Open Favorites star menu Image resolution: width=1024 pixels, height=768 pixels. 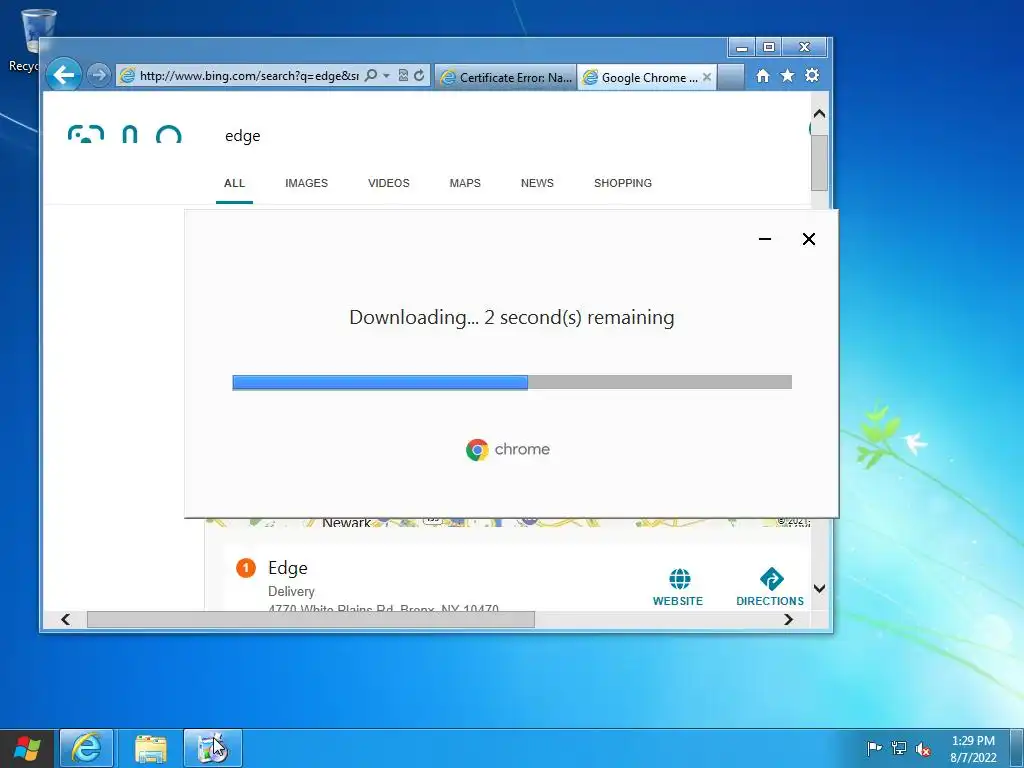(x=788, y=76)
